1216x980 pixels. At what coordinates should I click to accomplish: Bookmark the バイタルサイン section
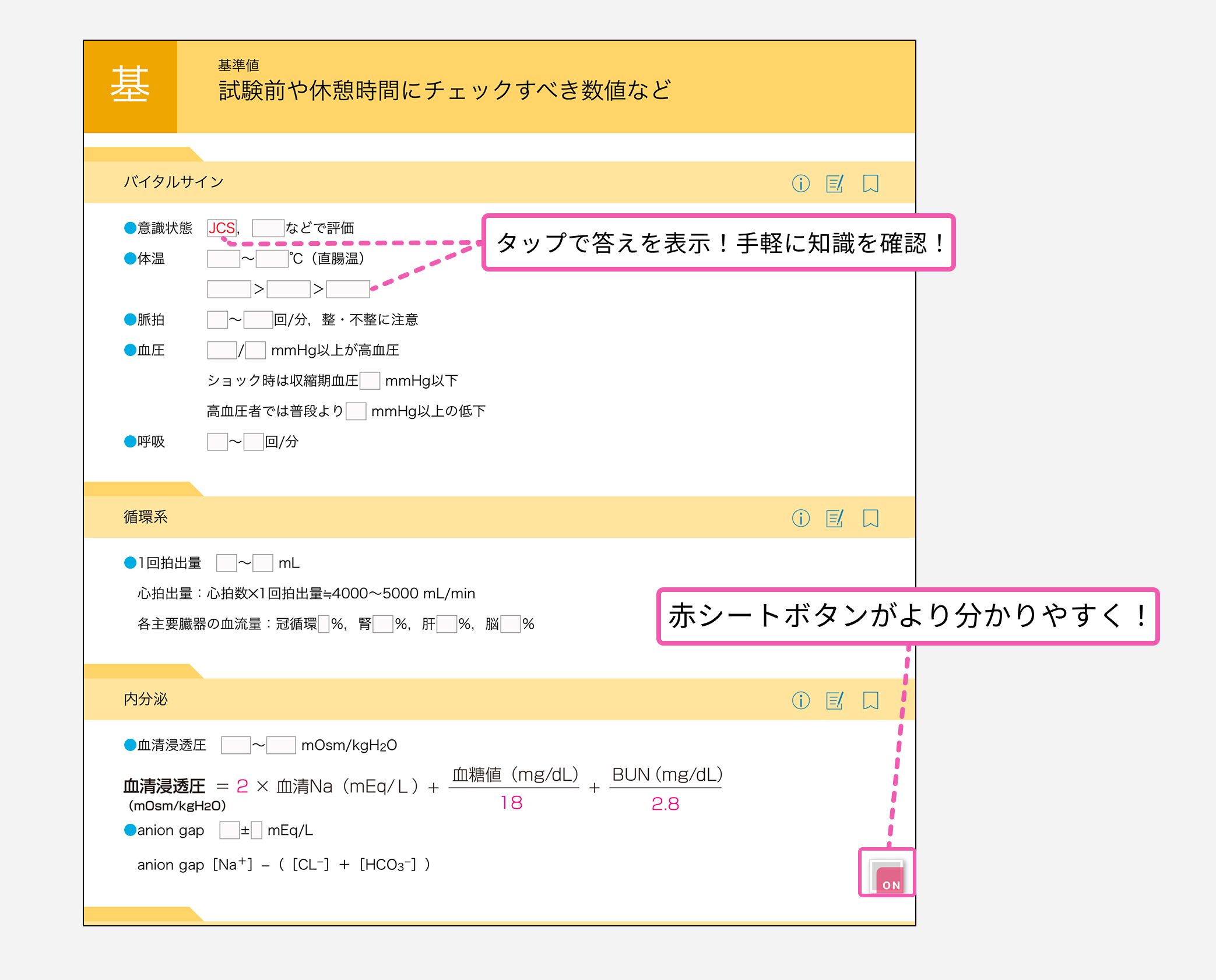coord(870,184)
